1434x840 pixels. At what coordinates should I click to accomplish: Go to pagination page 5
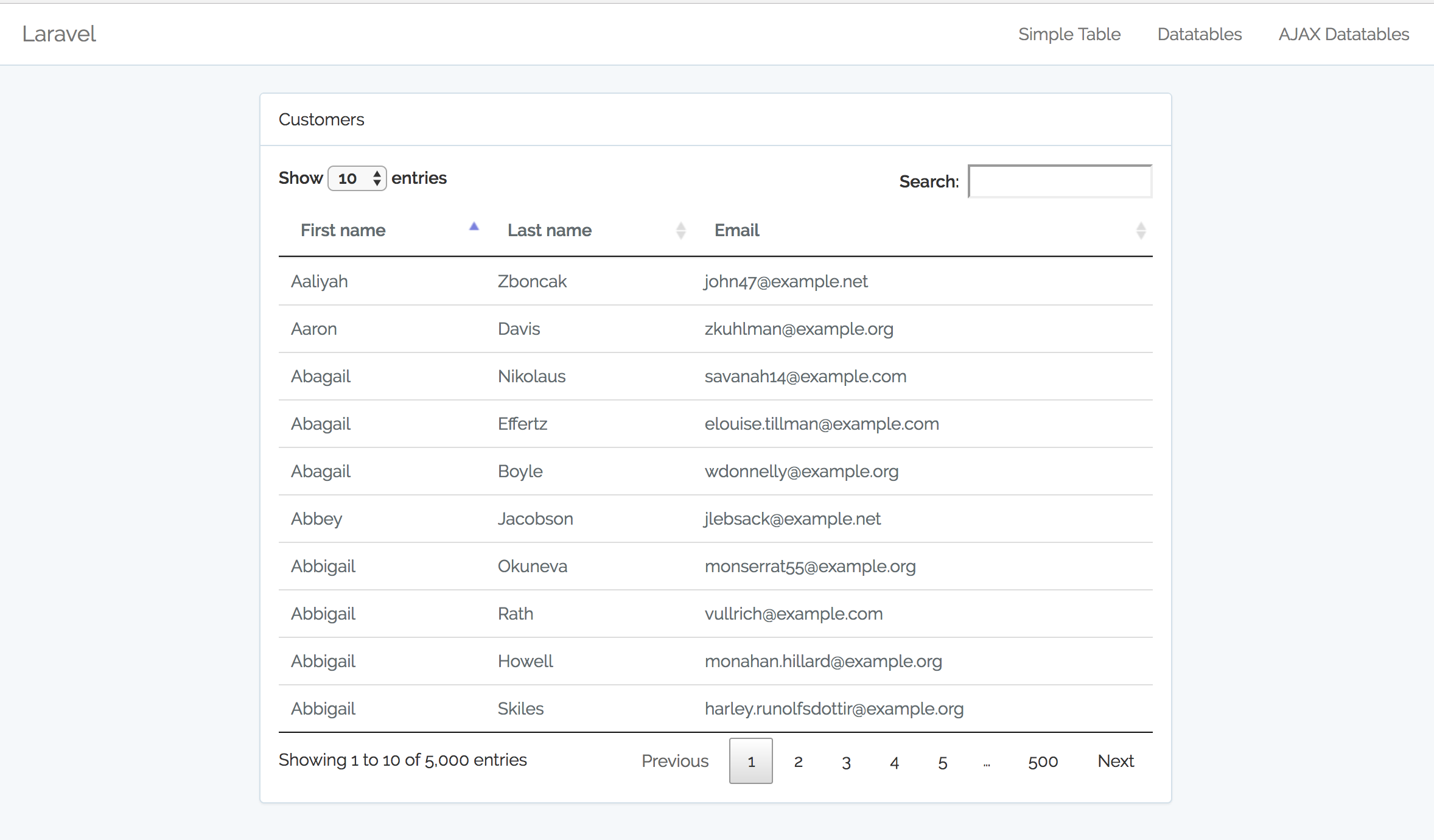pos(942,761)
